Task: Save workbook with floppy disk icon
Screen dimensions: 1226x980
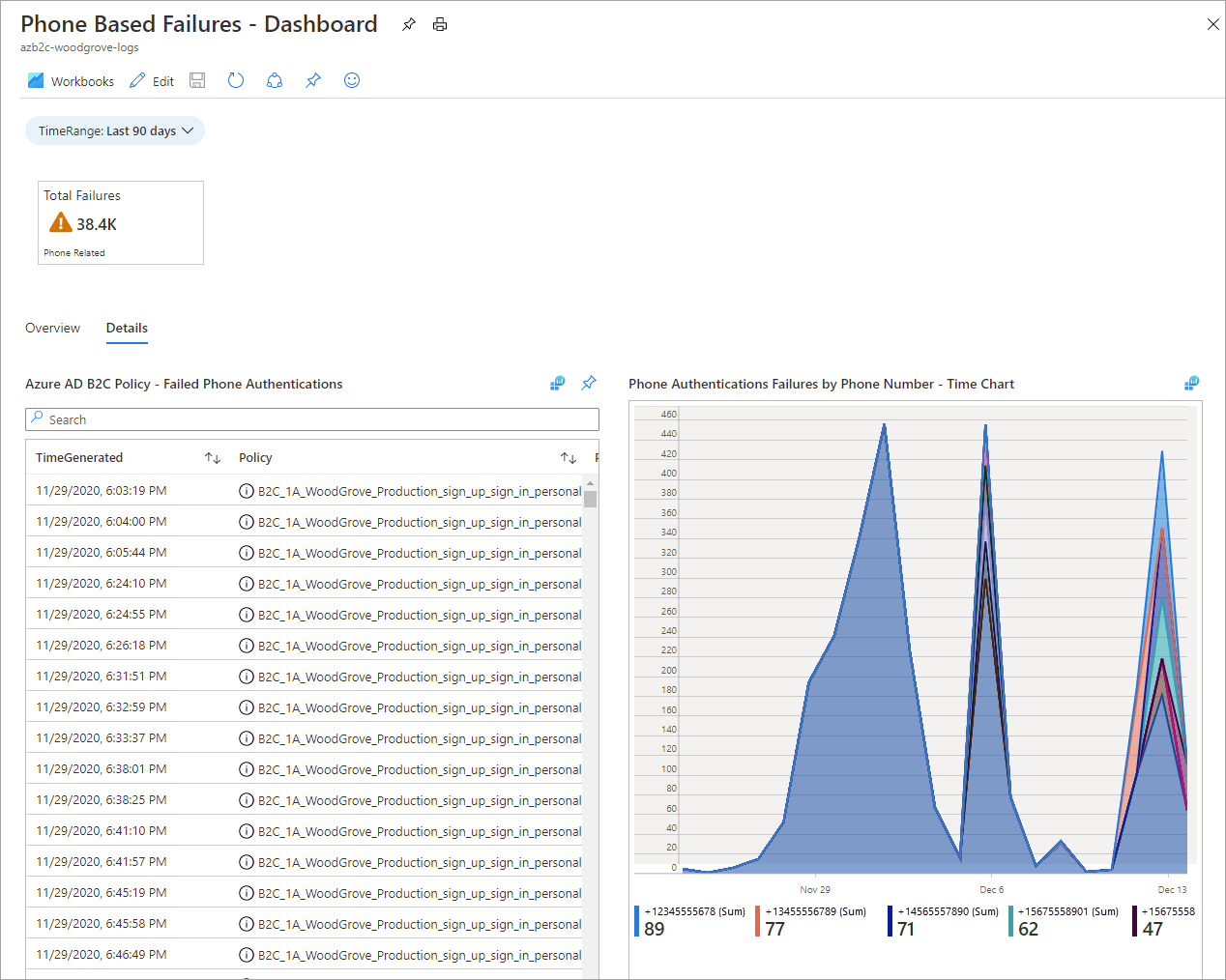Action: click(x=197, y=80)
